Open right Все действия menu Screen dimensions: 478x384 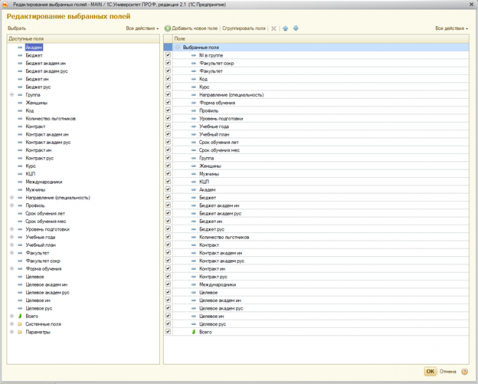[x=452, y=28]
